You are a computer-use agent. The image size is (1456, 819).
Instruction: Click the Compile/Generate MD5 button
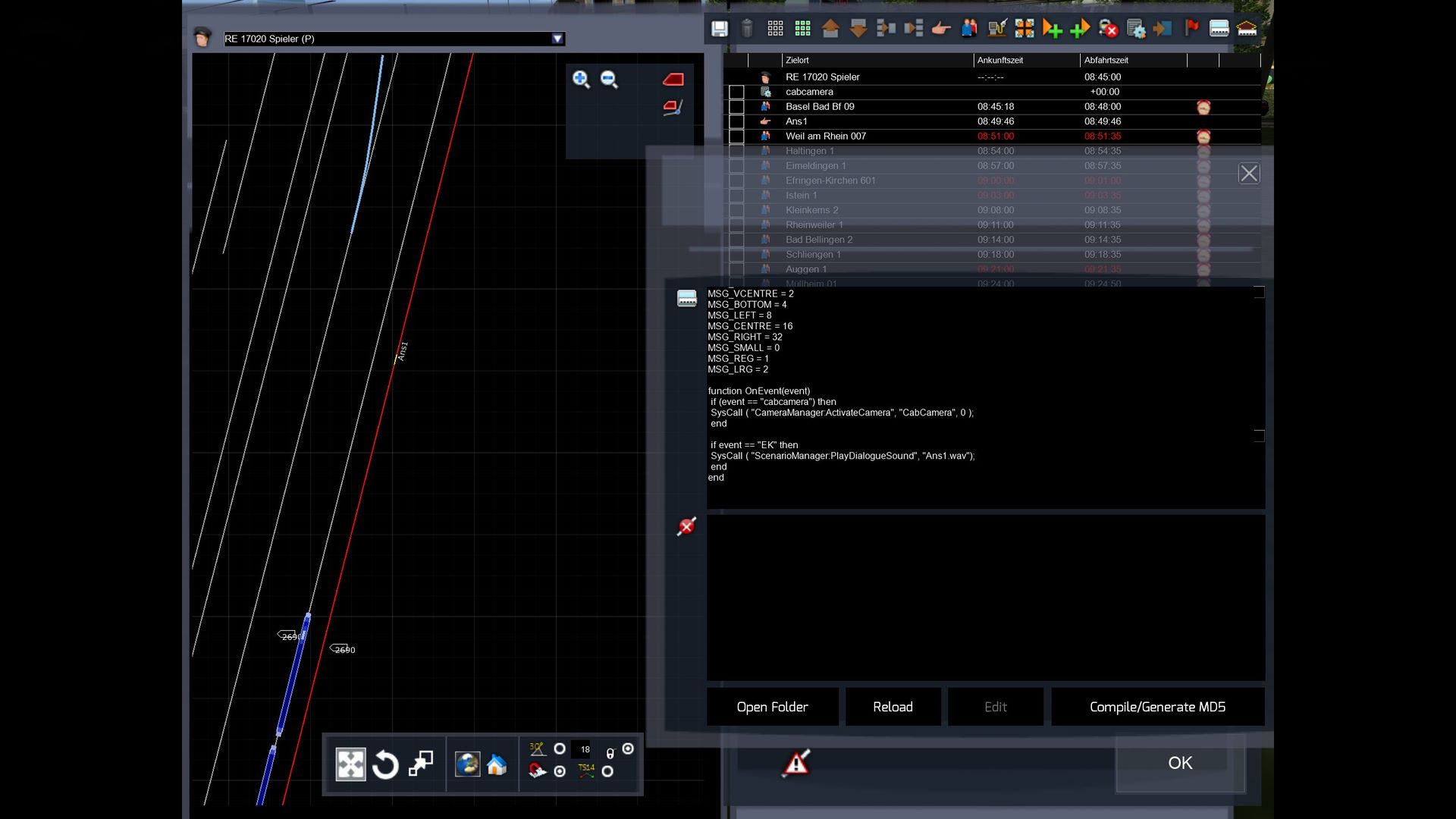tap(1157, 707)
